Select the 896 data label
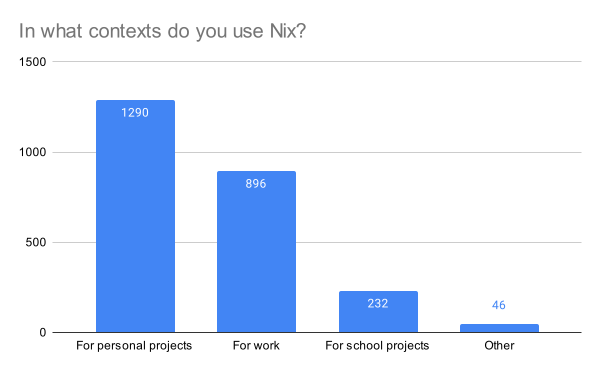This screenshot has width=600, height=371. [x=256, y=184]
